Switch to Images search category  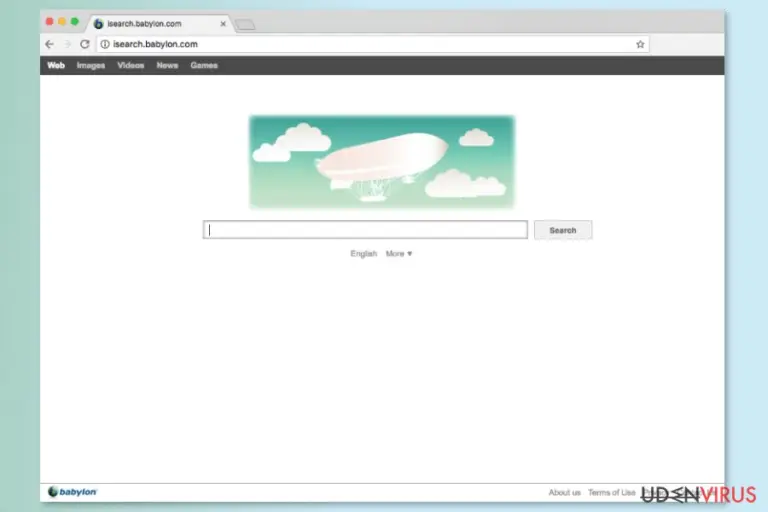[x=91, y=65]
